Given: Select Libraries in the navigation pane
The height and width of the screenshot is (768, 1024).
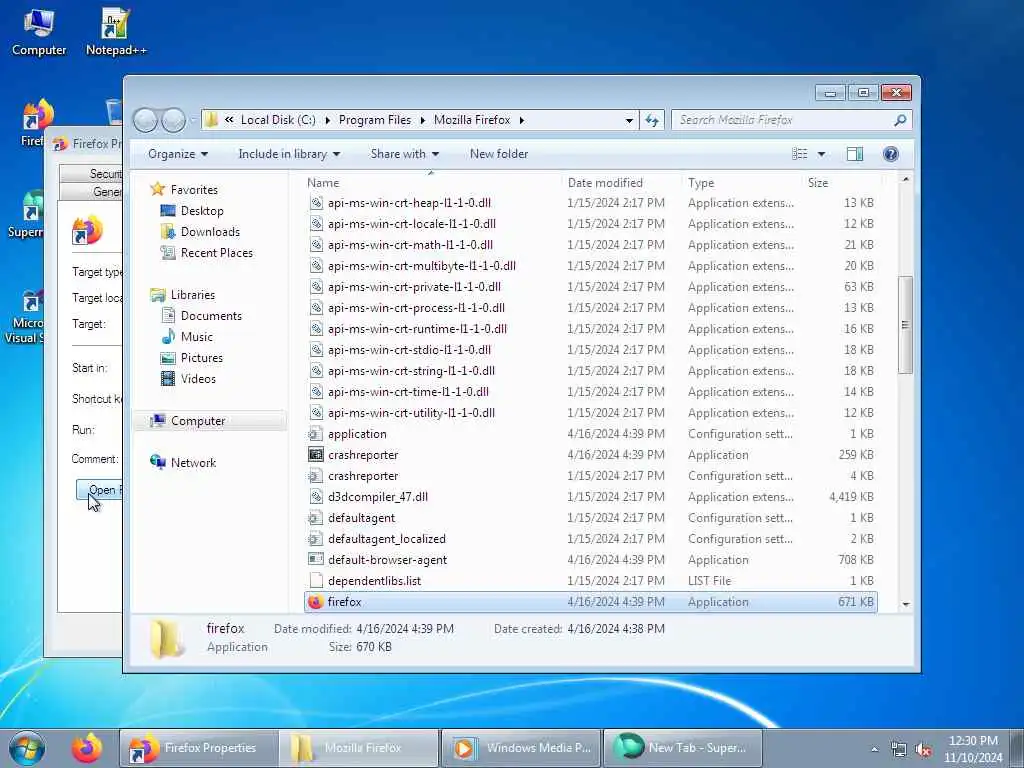Looking at the screenshot, I should click(x=193, y=295).
